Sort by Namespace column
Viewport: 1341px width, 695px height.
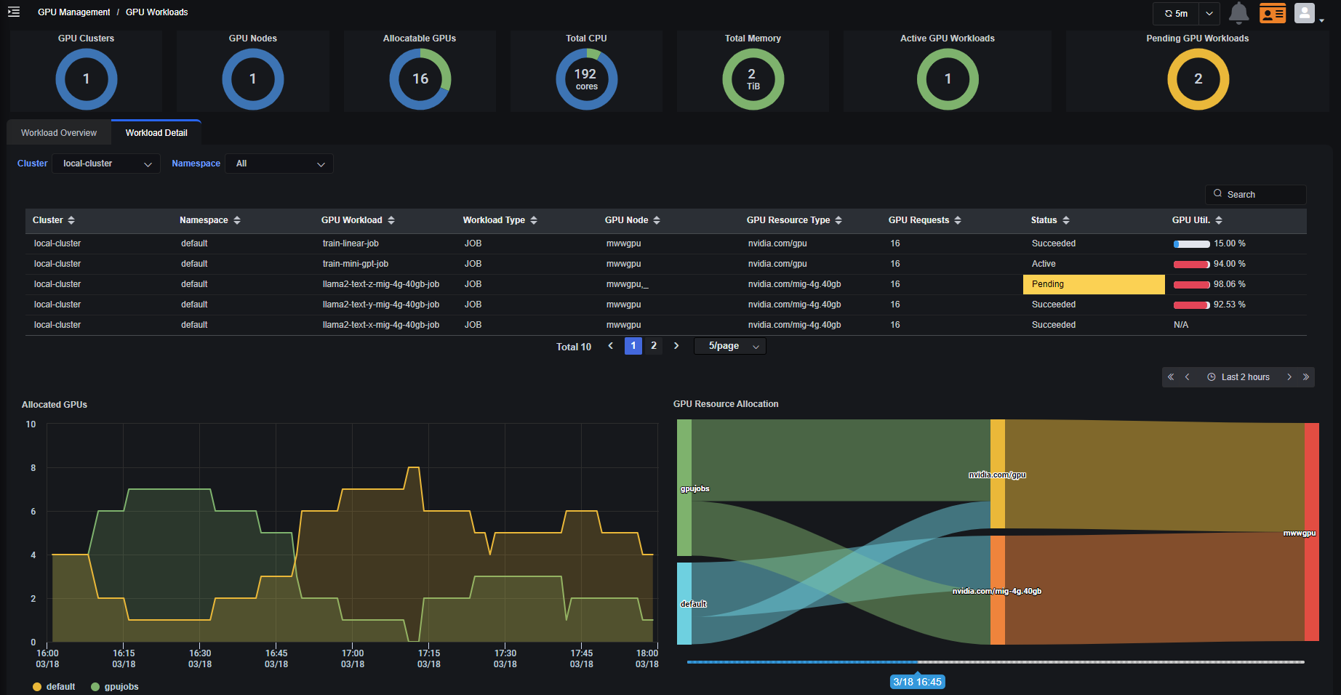coord(237,220)
